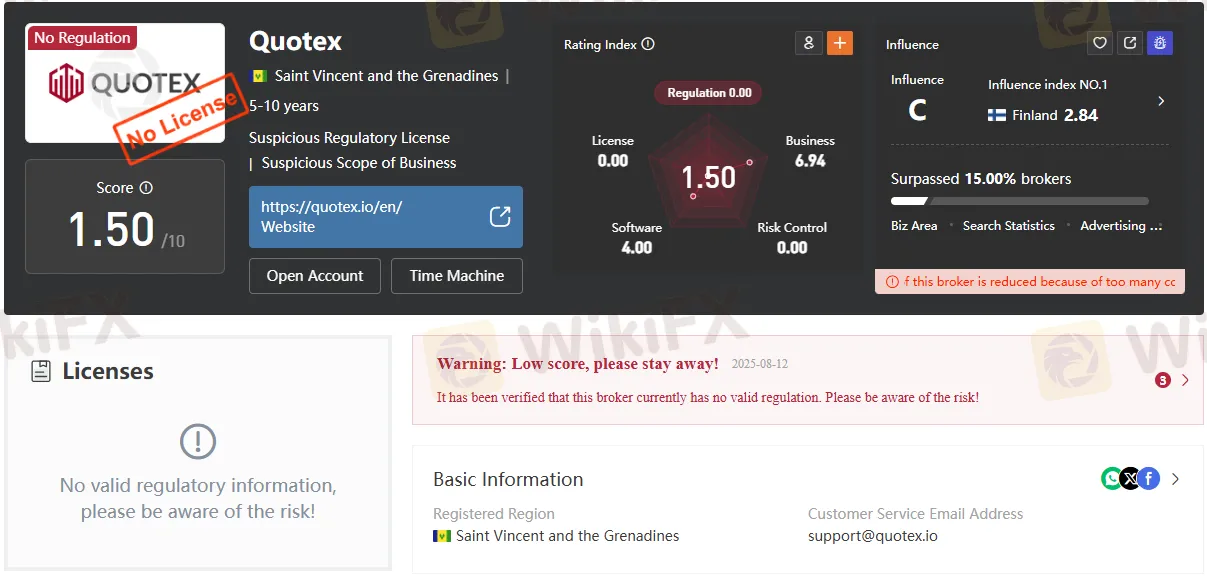
Task: Click the Surpassed 15.00% brokers text
Action: 981,179
